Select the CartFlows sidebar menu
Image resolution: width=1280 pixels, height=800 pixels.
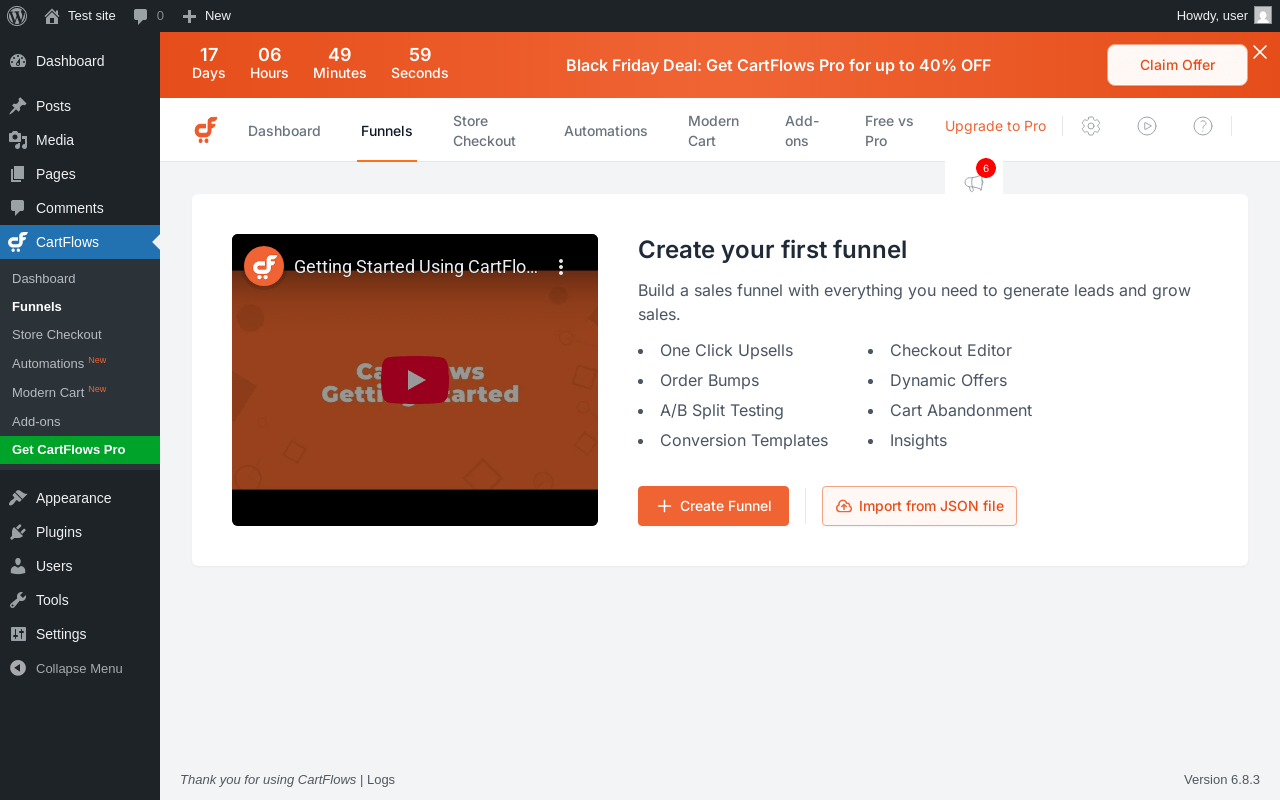pyautogui.click(x=80, y=242)
